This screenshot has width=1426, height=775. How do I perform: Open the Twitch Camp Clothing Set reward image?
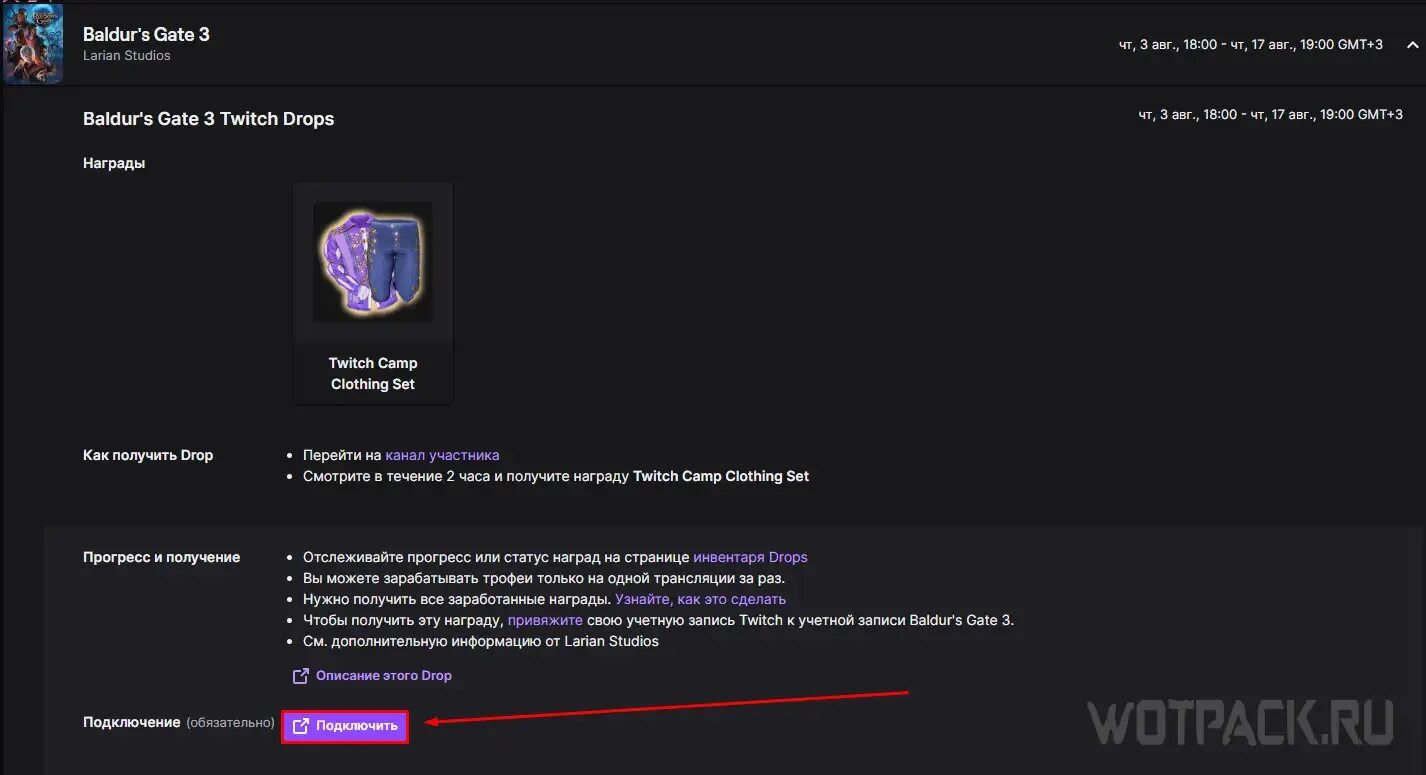(373, 262)
